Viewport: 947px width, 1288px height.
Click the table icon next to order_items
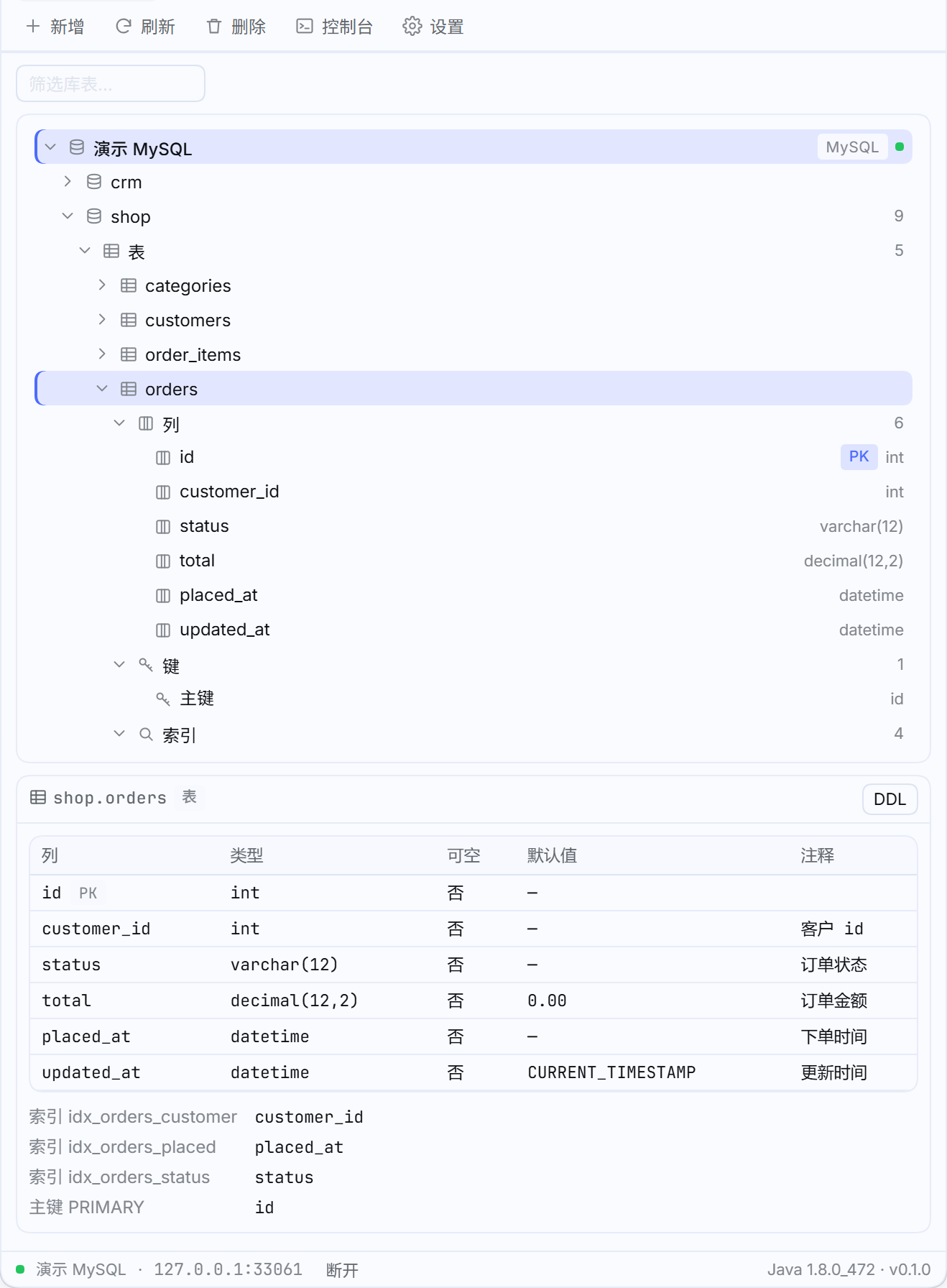tap(129, 354)
